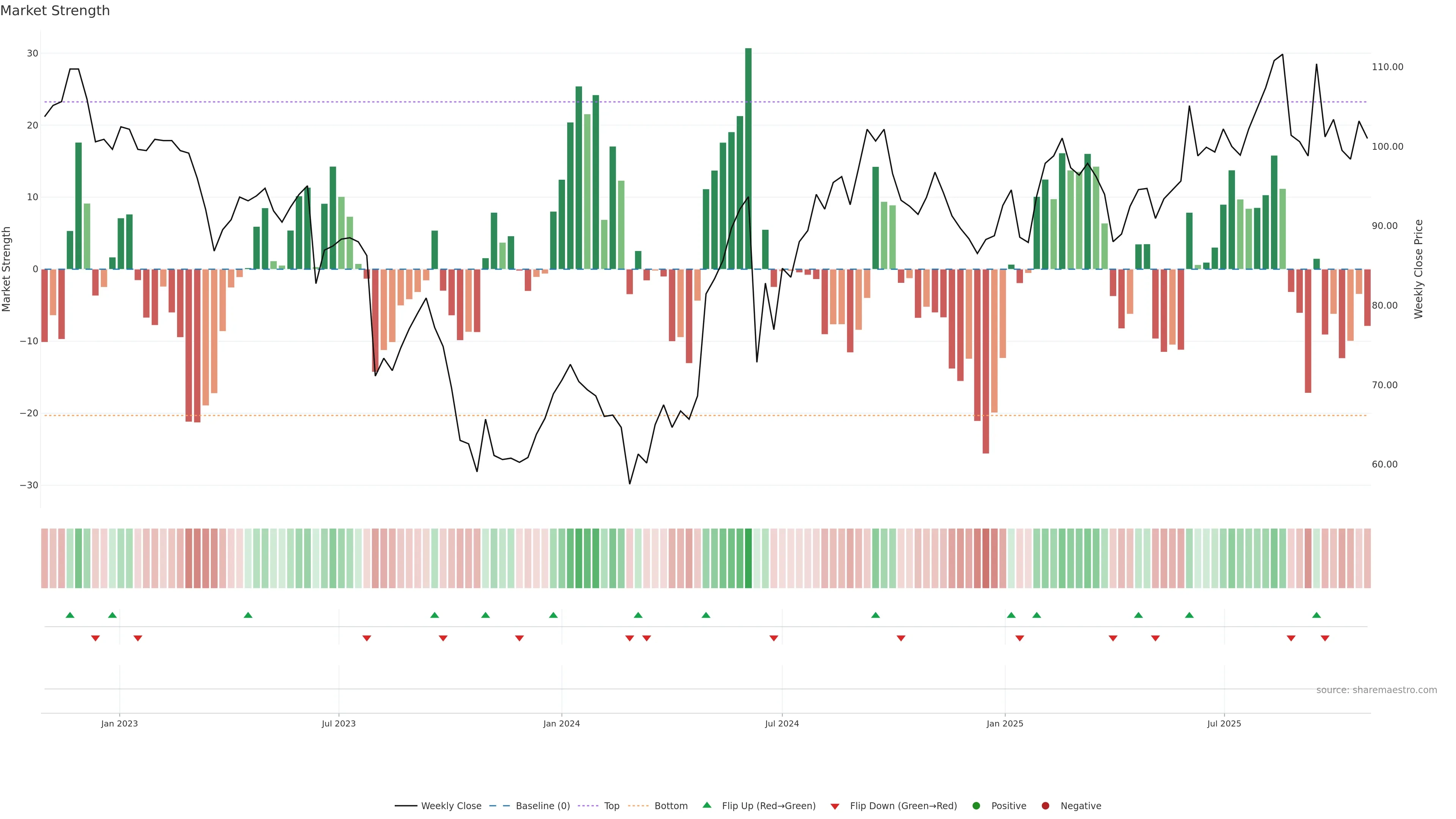
Task: Click the Negative red circle legend icon
Action: [1045, 806]
